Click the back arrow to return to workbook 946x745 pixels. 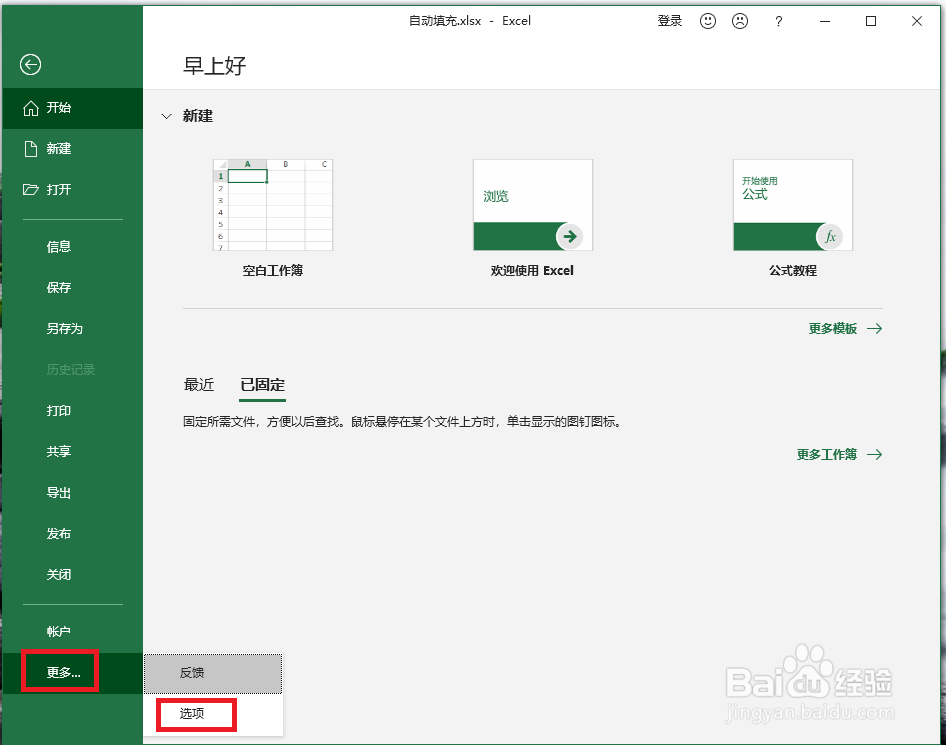click(x=30, y=65)
